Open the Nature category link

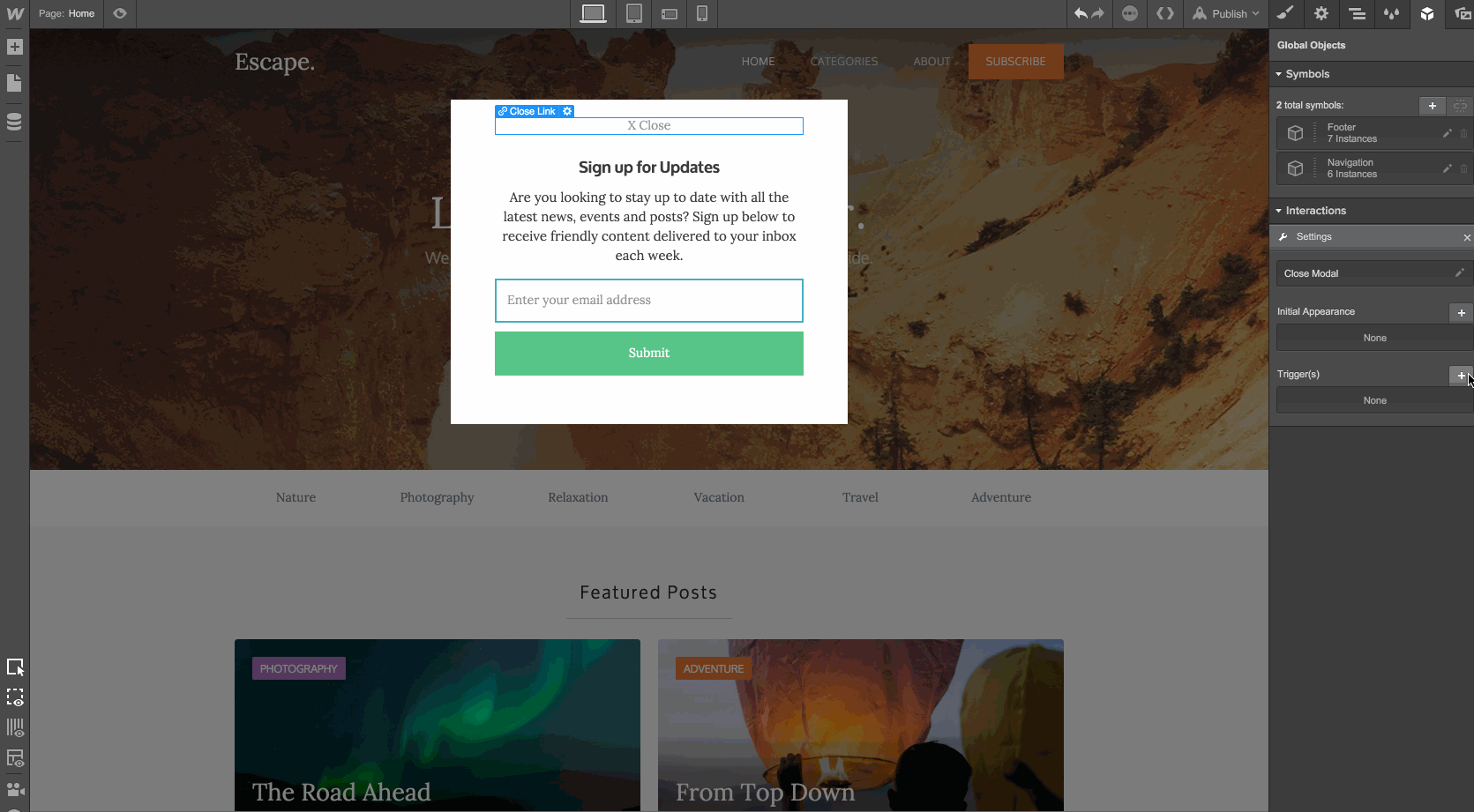click(x=296, y=497)
